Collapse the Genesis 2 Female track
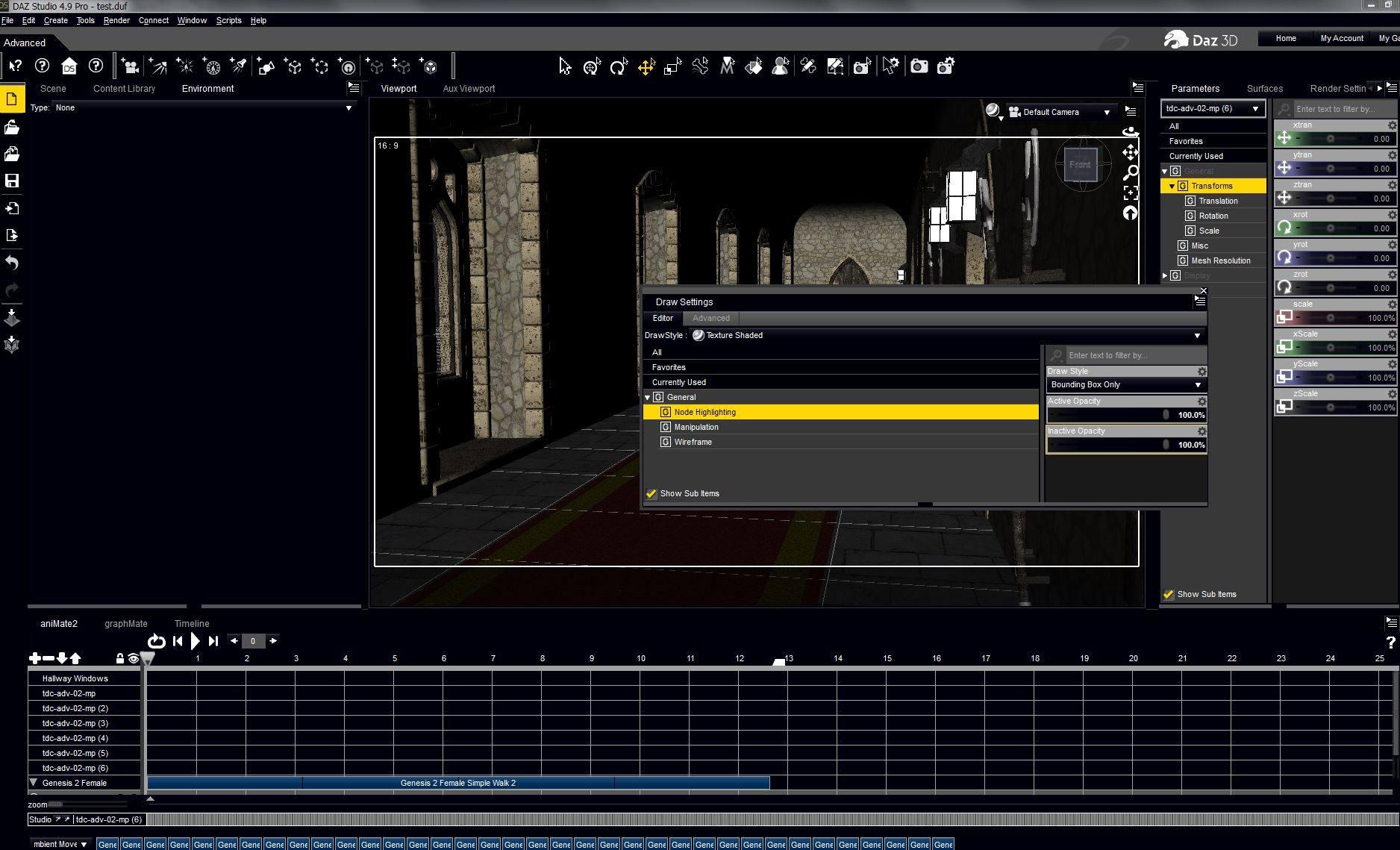The width and height of the screenshot is (1400, 850). click(x=34, y=783)
